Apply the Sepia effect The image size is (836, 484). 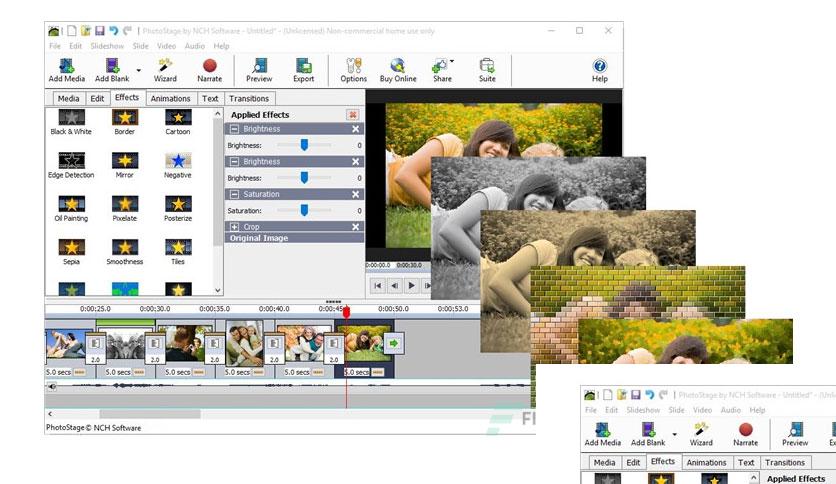click(x=70, y=247)
